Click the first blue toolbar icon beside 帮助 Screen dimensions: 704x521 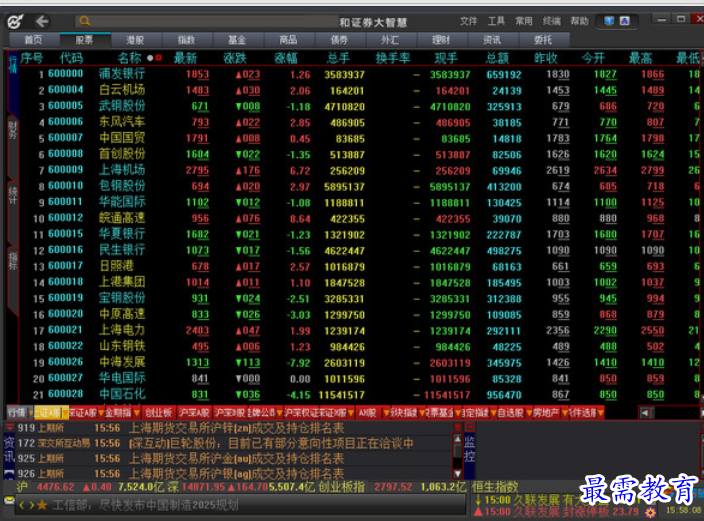click(609, 21)
